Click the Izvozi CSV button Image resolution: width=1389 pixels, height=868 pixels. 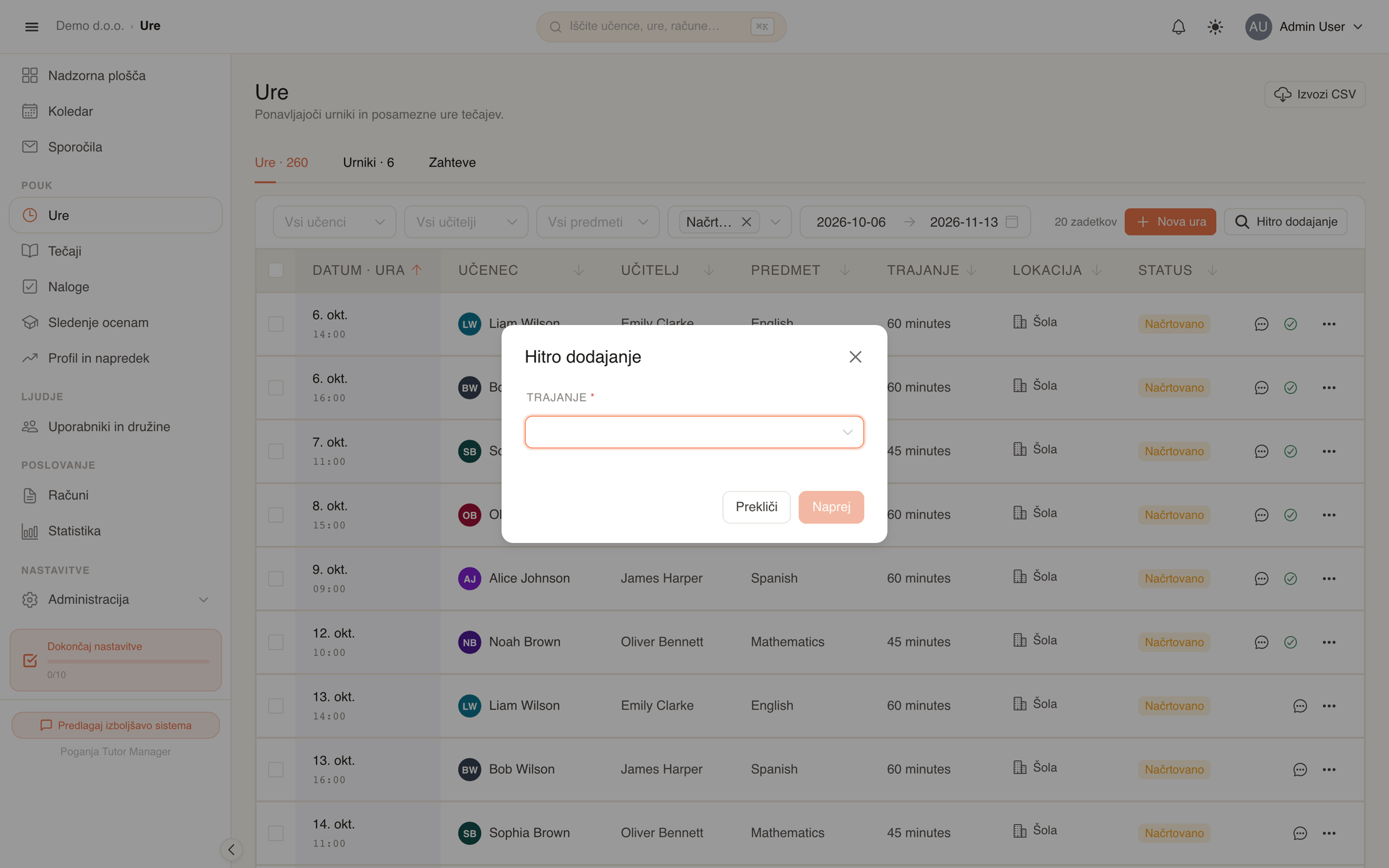[x=1315, y=94]
